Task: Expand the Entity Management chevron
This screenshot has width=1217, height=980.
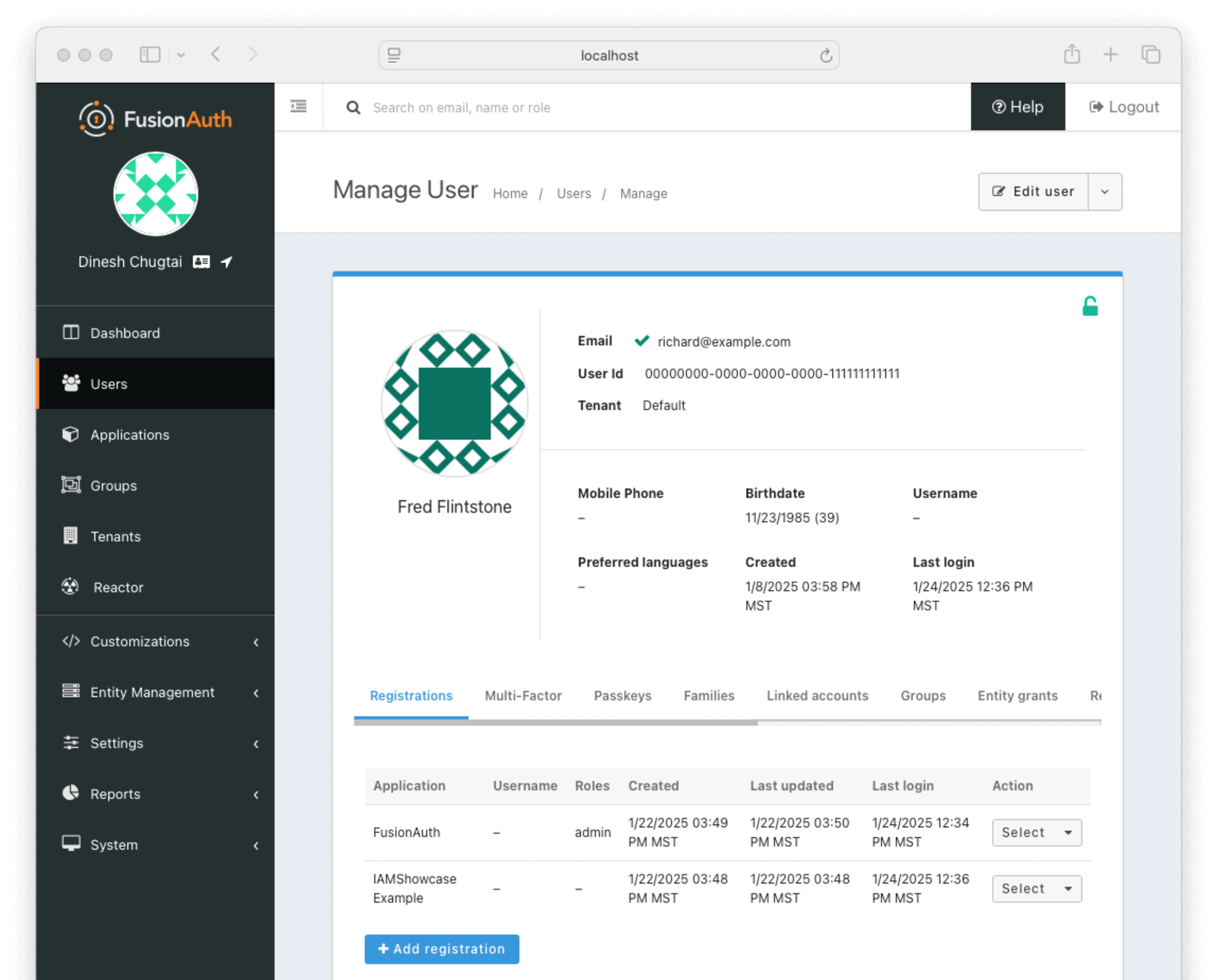Action: click(256, 693)
